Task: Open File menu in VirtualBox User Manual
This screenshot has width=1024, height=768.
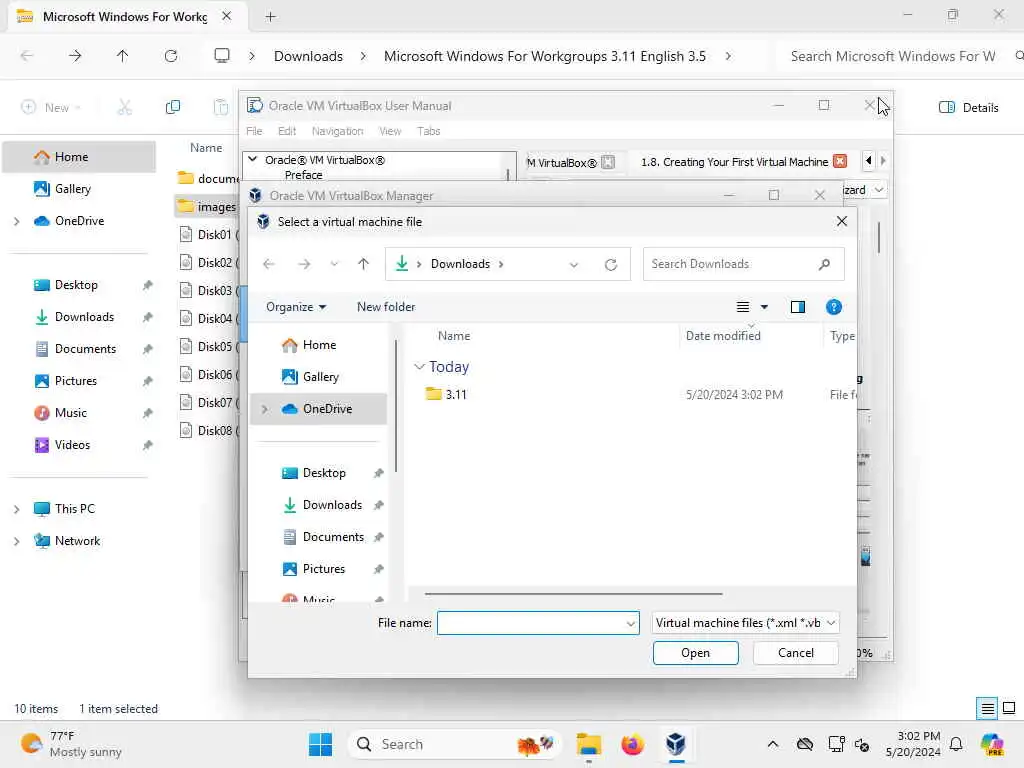Action: pos(254,131)
